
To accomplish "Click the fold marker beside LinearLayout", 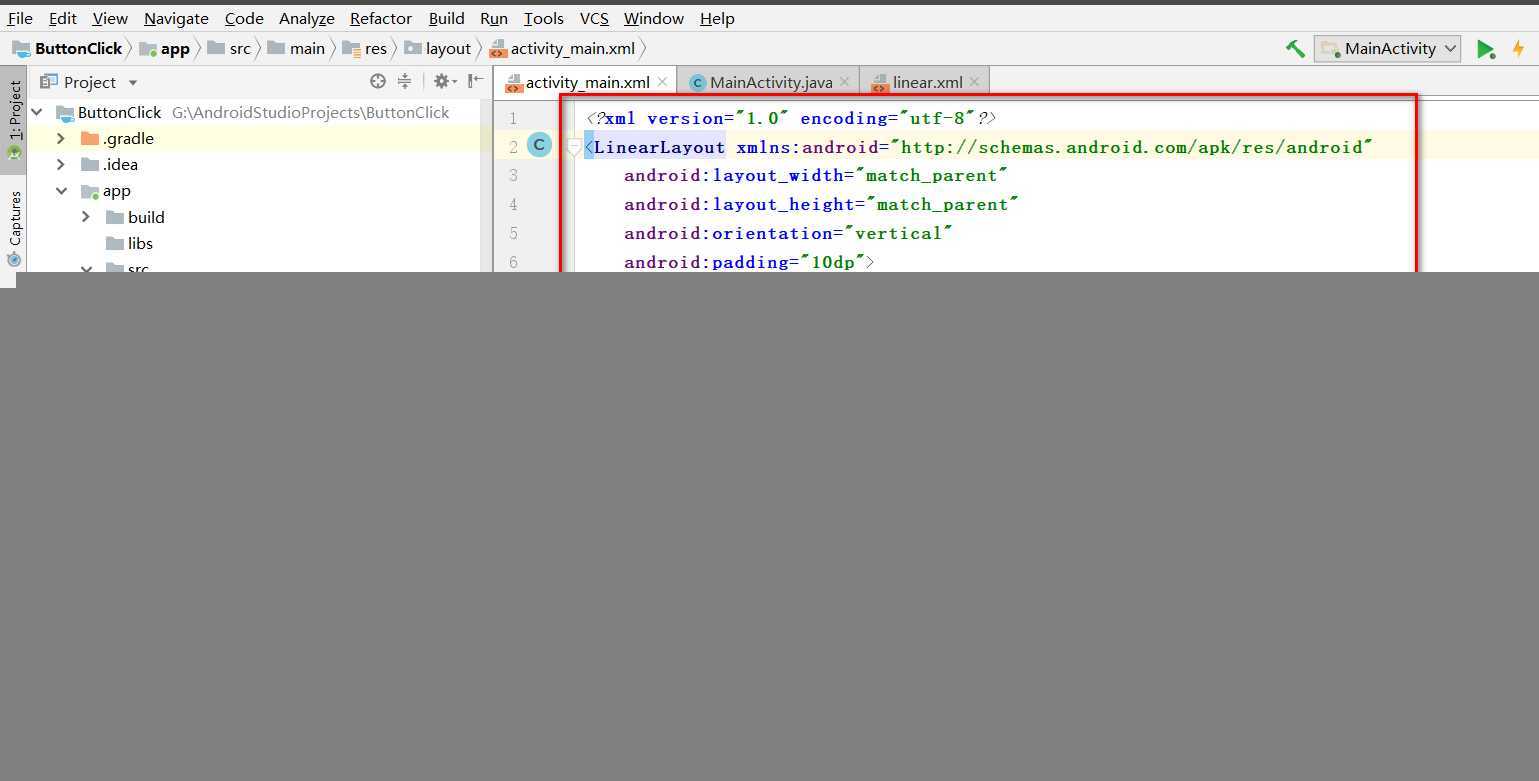I will 573,147.
